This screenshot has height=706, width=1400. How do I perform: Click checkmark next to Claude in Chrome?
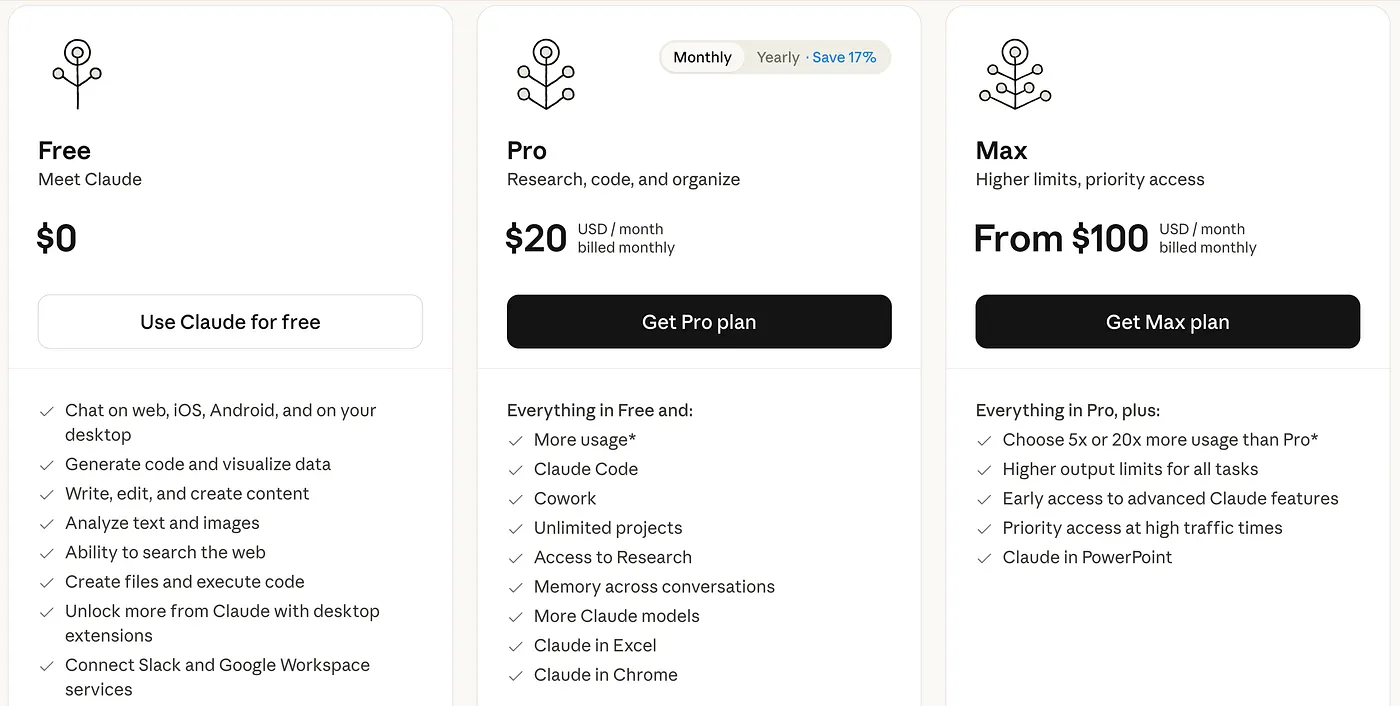516,676
